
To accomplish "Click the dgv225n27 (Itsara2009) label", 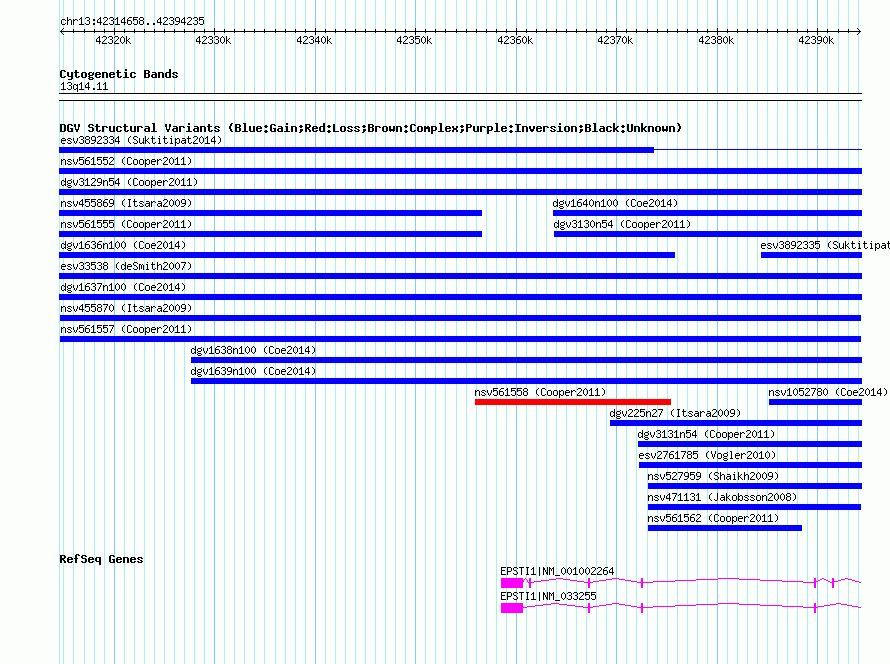I will (x=675, y=413).
